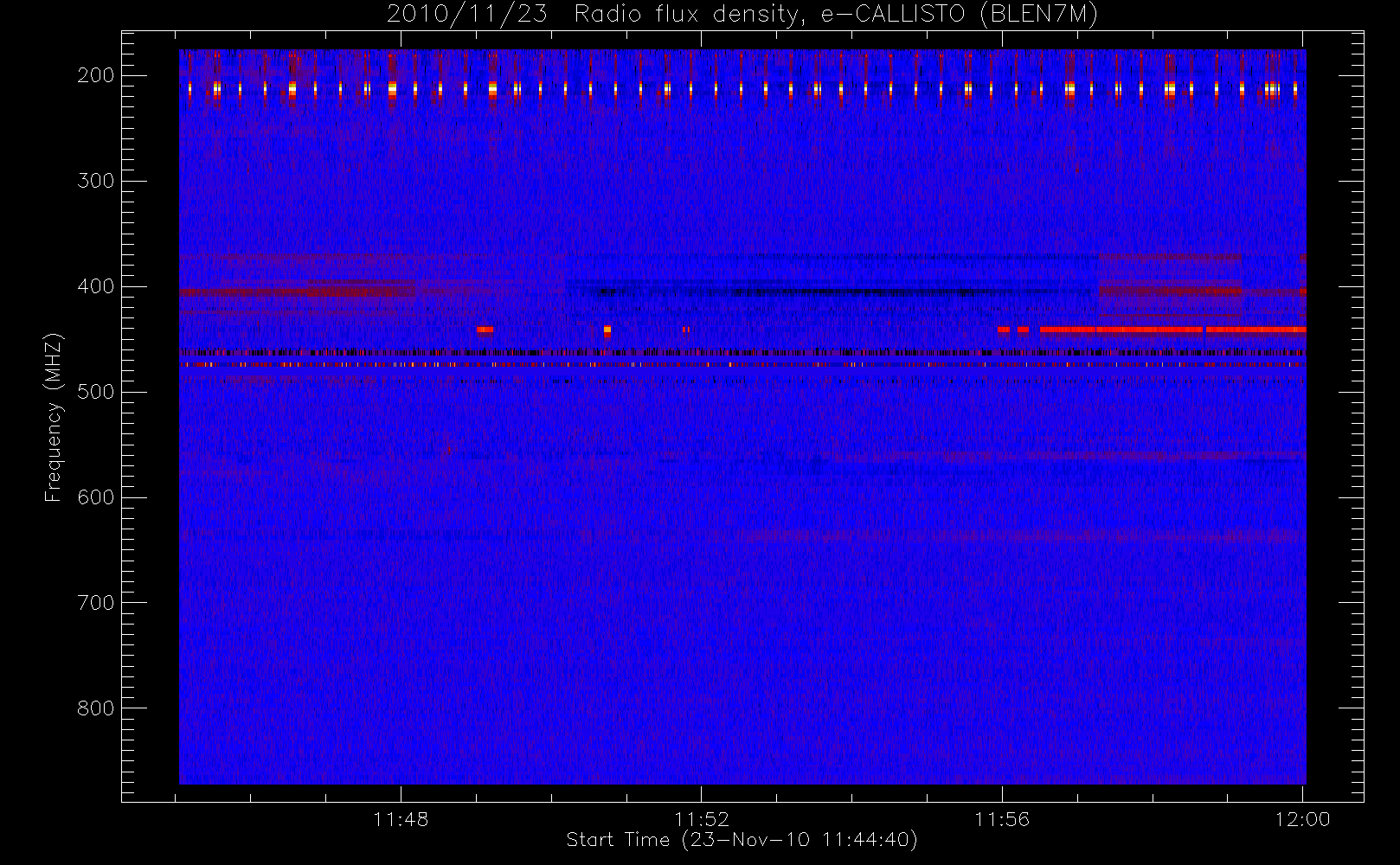
Task: Click the 11:48 time tick label
Action: coord(401,819)
